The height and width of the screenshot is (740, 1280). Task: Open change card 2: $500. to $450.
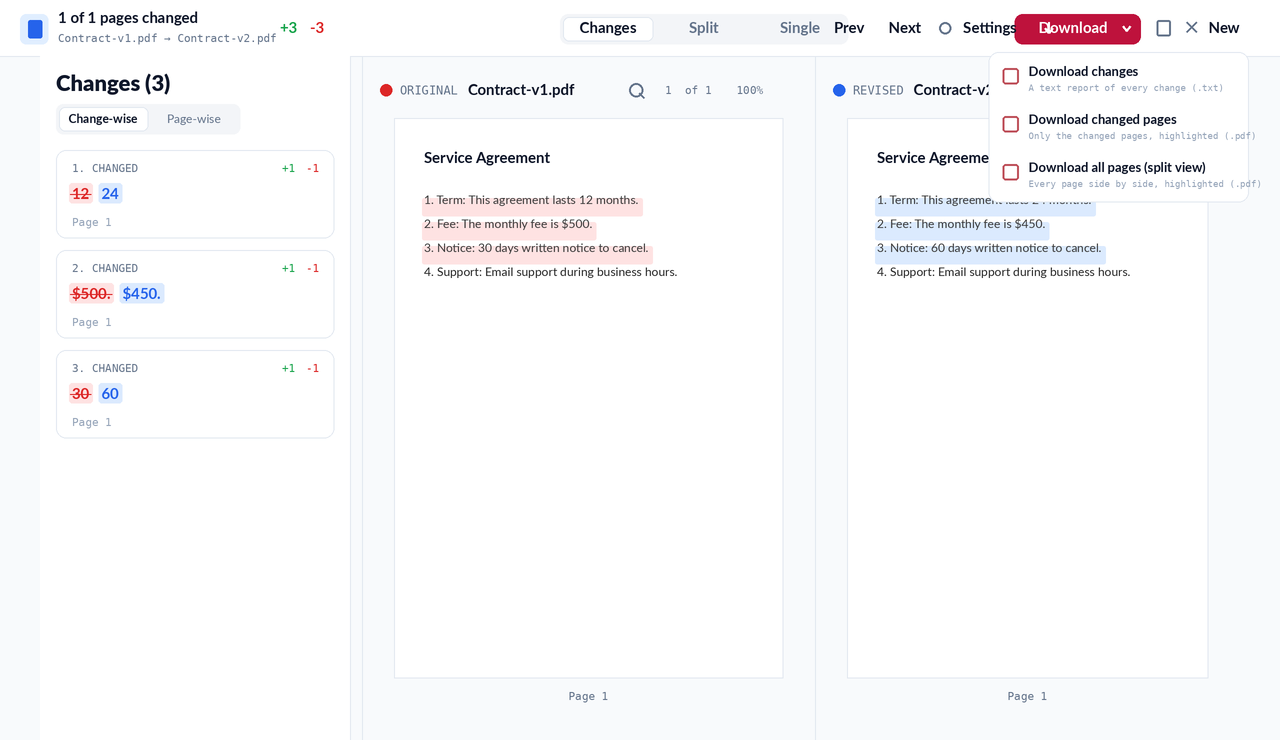coord(195,294)
